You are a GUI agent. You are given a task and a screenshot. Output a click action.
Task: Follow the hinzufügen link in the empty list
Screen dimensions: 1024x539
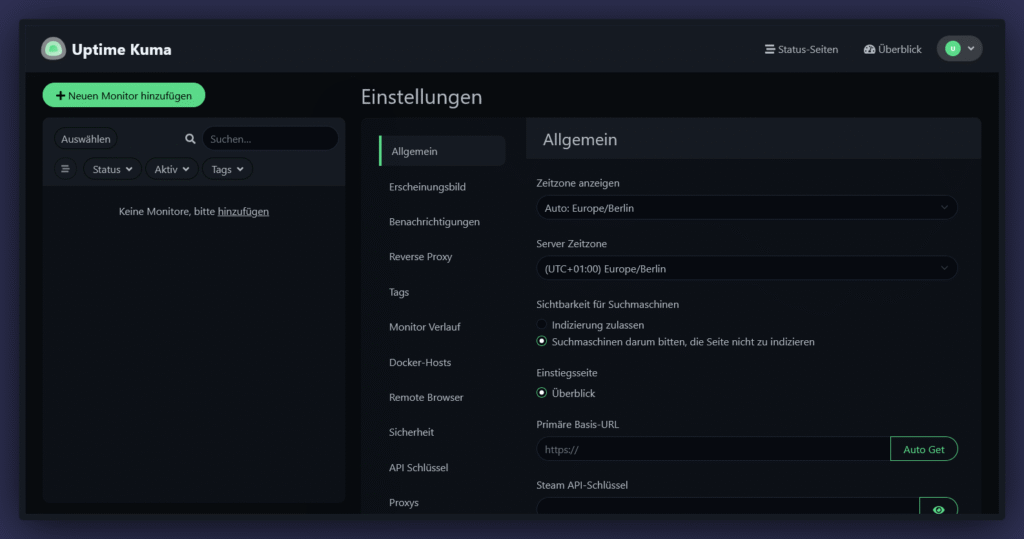243,212
